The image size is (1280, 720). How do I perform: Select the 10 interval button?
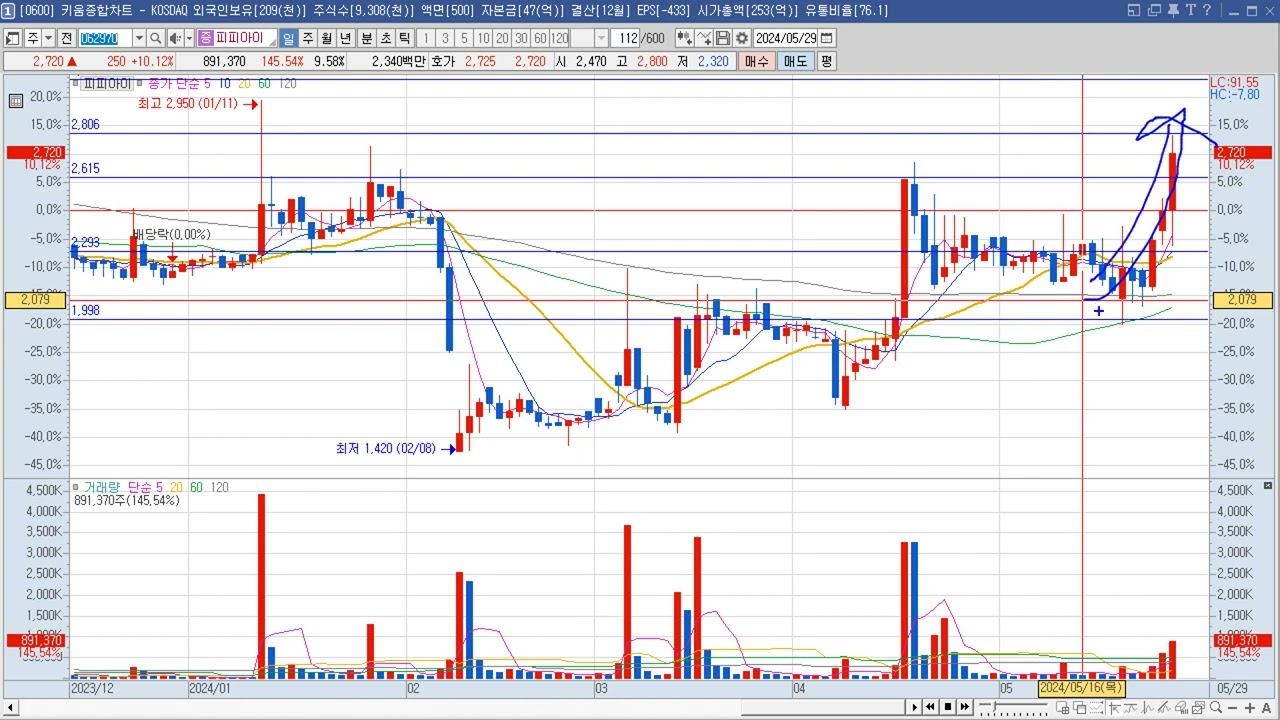pyautogui.click(x=483, y=38)
